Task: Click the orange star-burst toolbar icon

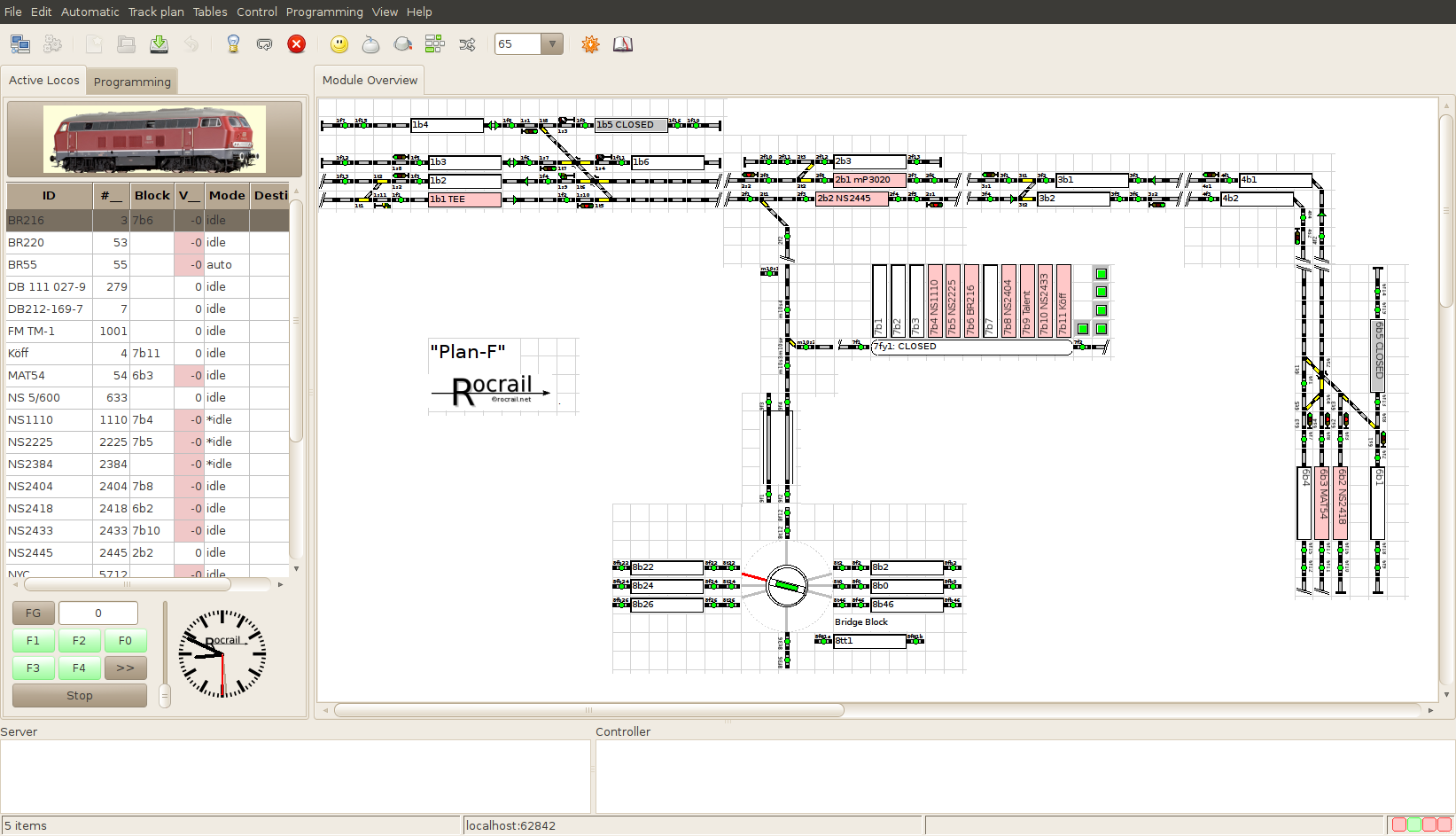Action: (x=590, y=44)
